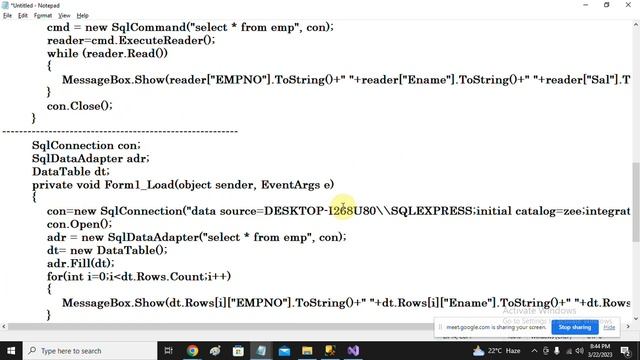640x360 pixels.
Task: Click the horizontal scrollbar track
Action: coord(220,327)
